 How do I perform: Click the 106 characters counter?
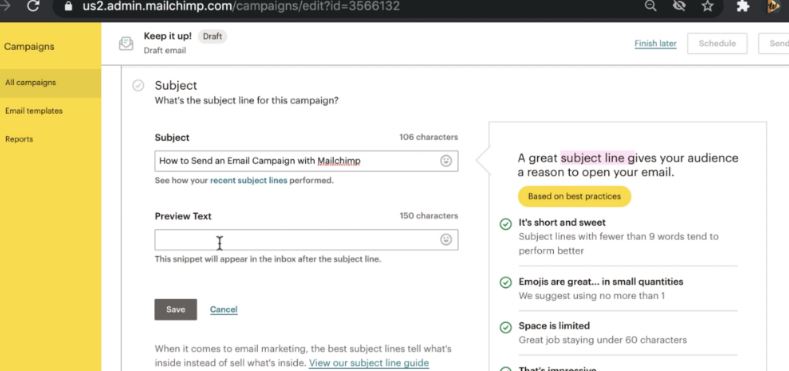click(x=429, y=137)
